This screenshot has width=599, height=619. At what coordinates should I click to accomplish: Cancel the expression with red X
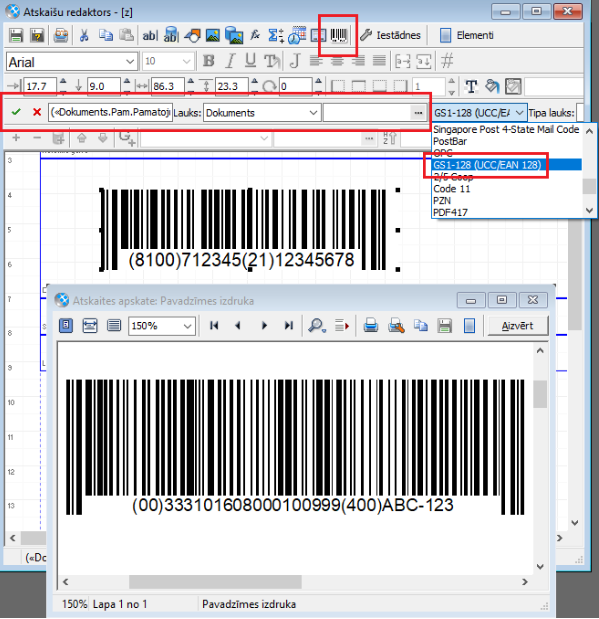point(37,112)
